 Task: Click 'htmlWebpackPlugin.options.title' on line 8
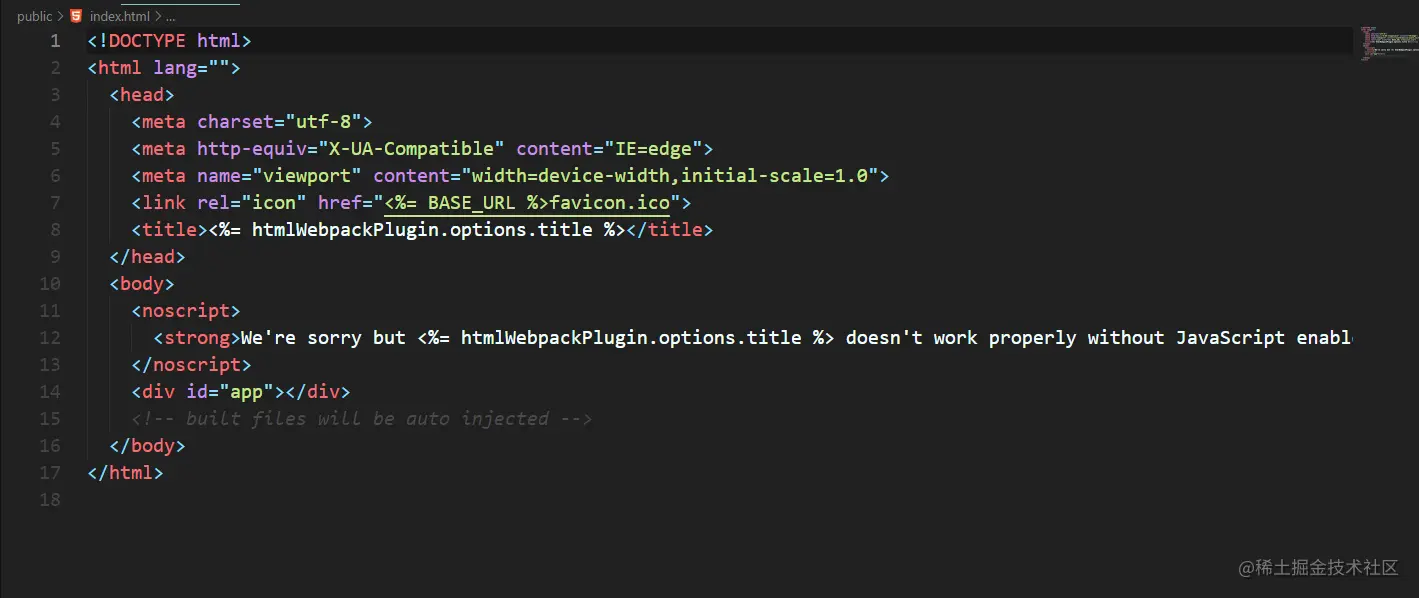422,230
